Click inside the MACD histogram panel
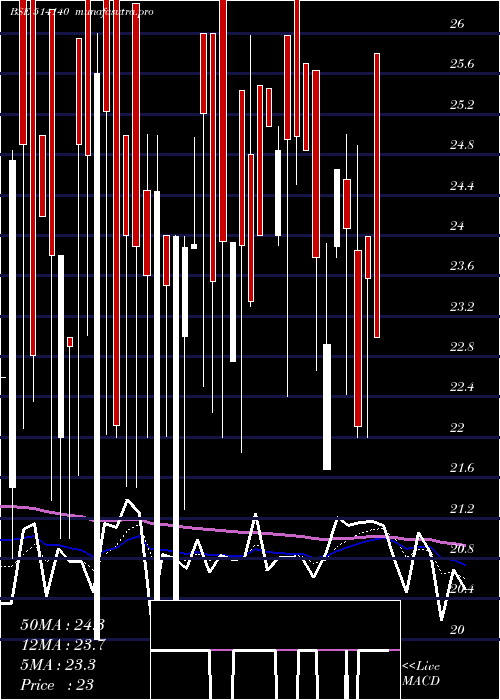This screenshot has height=700, width=500. [275, 650]
